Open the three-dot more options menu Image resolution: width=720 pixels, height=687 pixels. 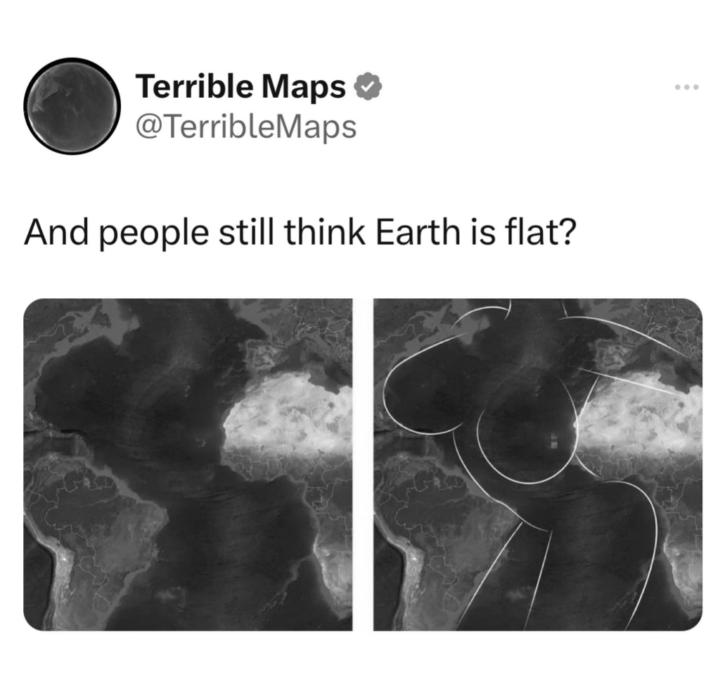[687, 86]
